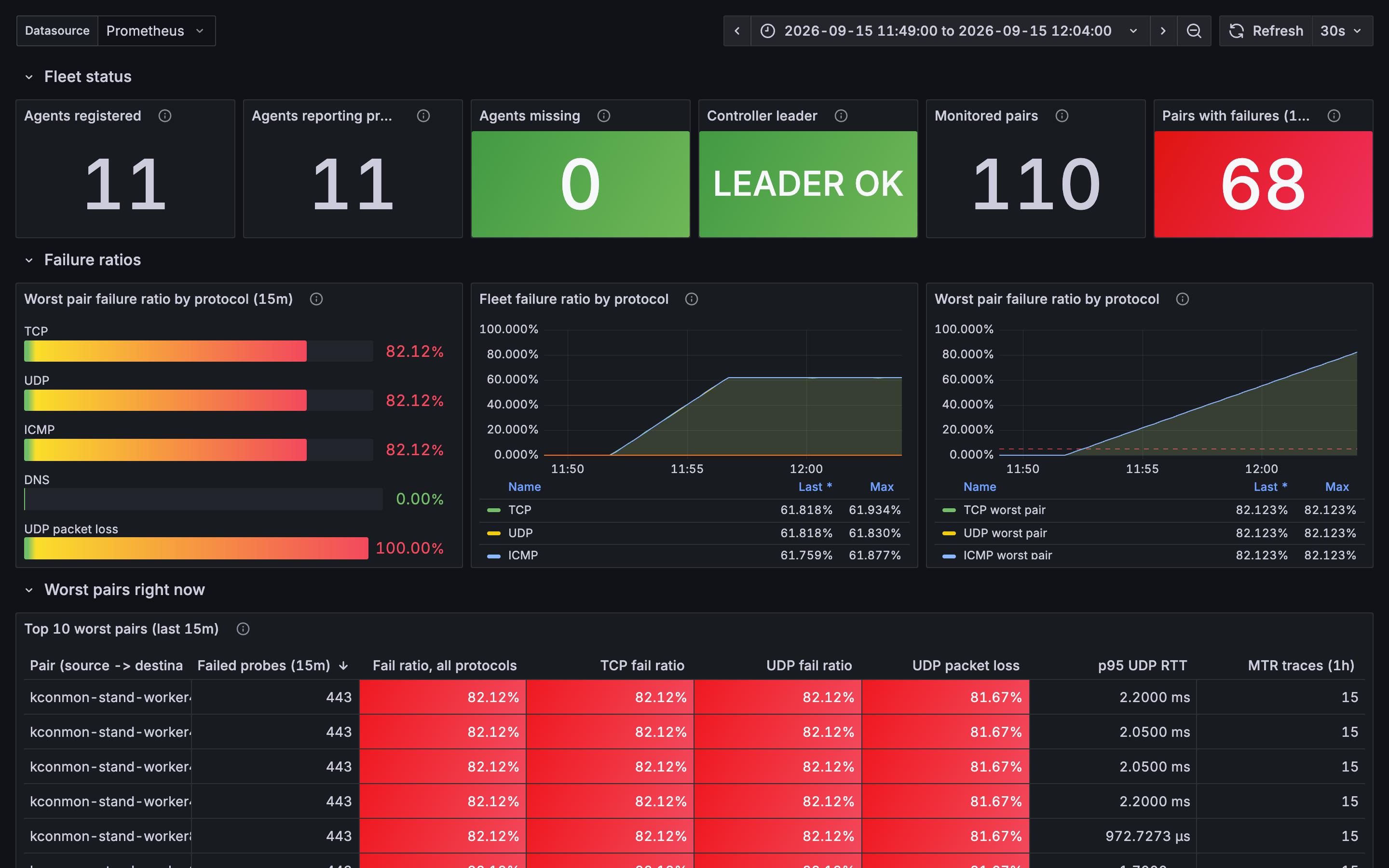Image resolution: width=1389 pixels, height=868 pixels.
Task: Sort table by UDP packet loss header
Action: pyautogui.click(x=966, y=666)
